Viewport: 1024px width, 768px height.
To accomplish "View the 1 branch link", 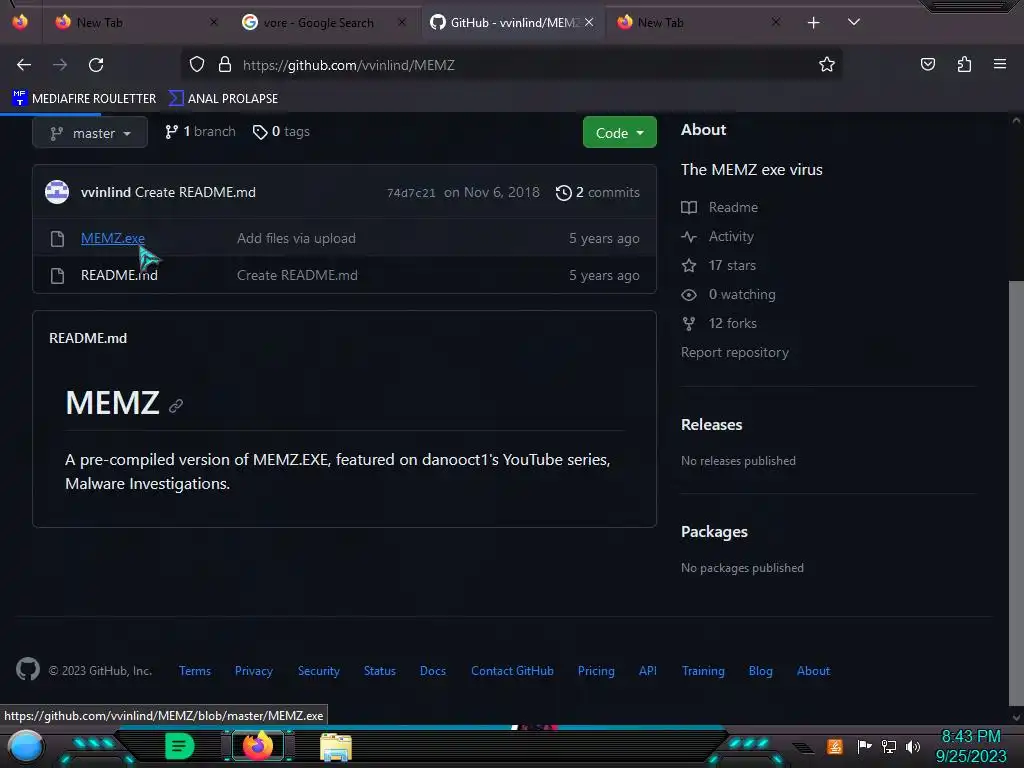I will click(x=200, y=132).
